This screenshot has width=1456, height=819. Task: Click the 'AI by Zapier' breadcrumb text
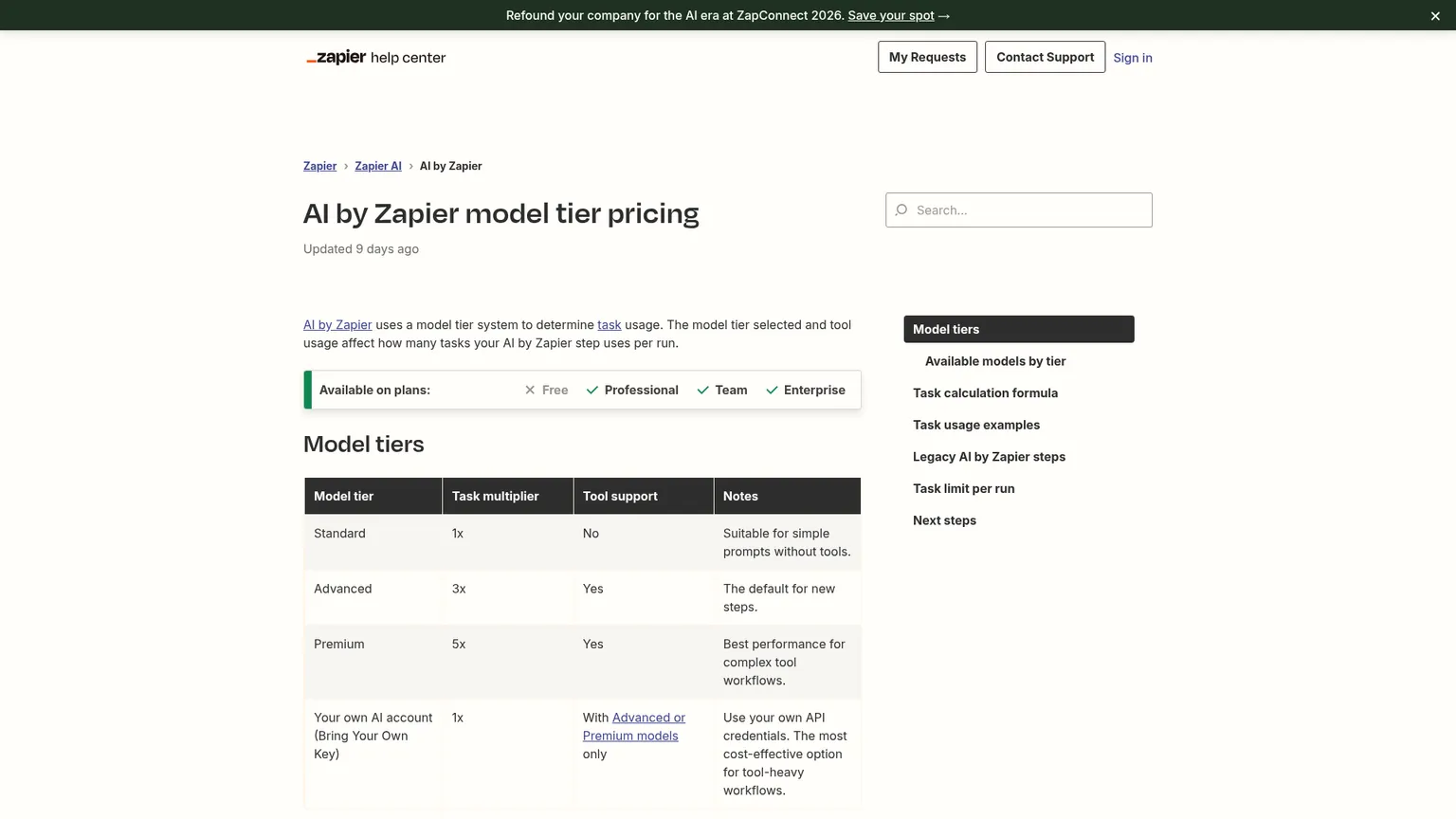(x=450, y=166)
